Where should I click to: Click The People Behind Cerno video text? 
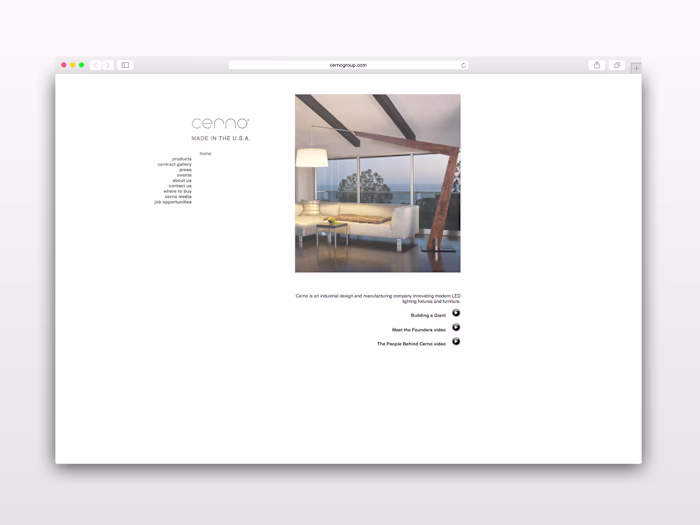click(411, 344)
